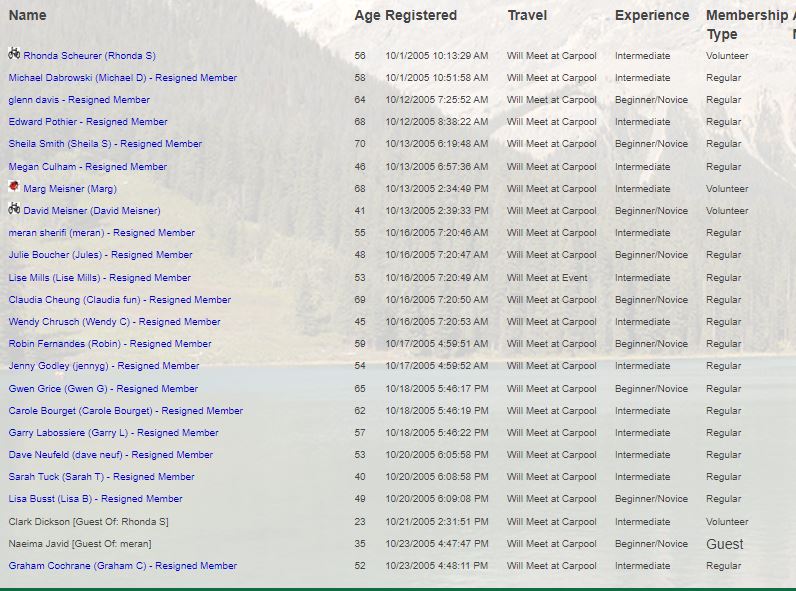
Task: Open Robin Fernandes' profile link
Action: pyautogui.click(x=110, y=344)
